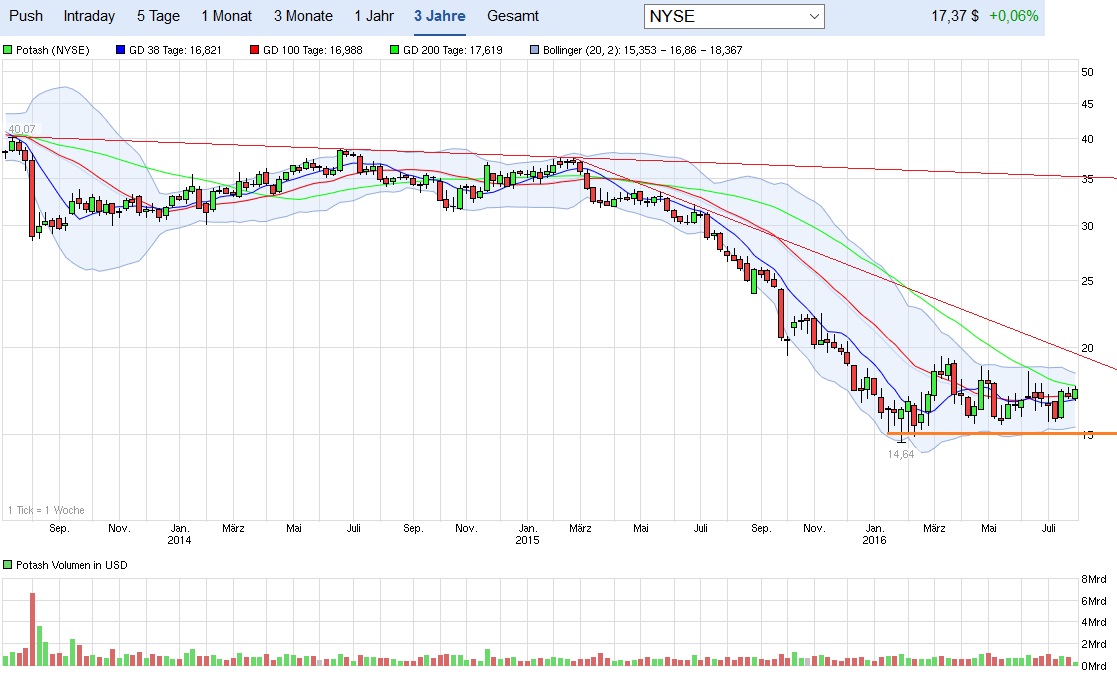Image resolution: width=1117 pixels, height=674 pixels.
Task: Click the current price 17,37 $ quote
Action: (952, 16)
